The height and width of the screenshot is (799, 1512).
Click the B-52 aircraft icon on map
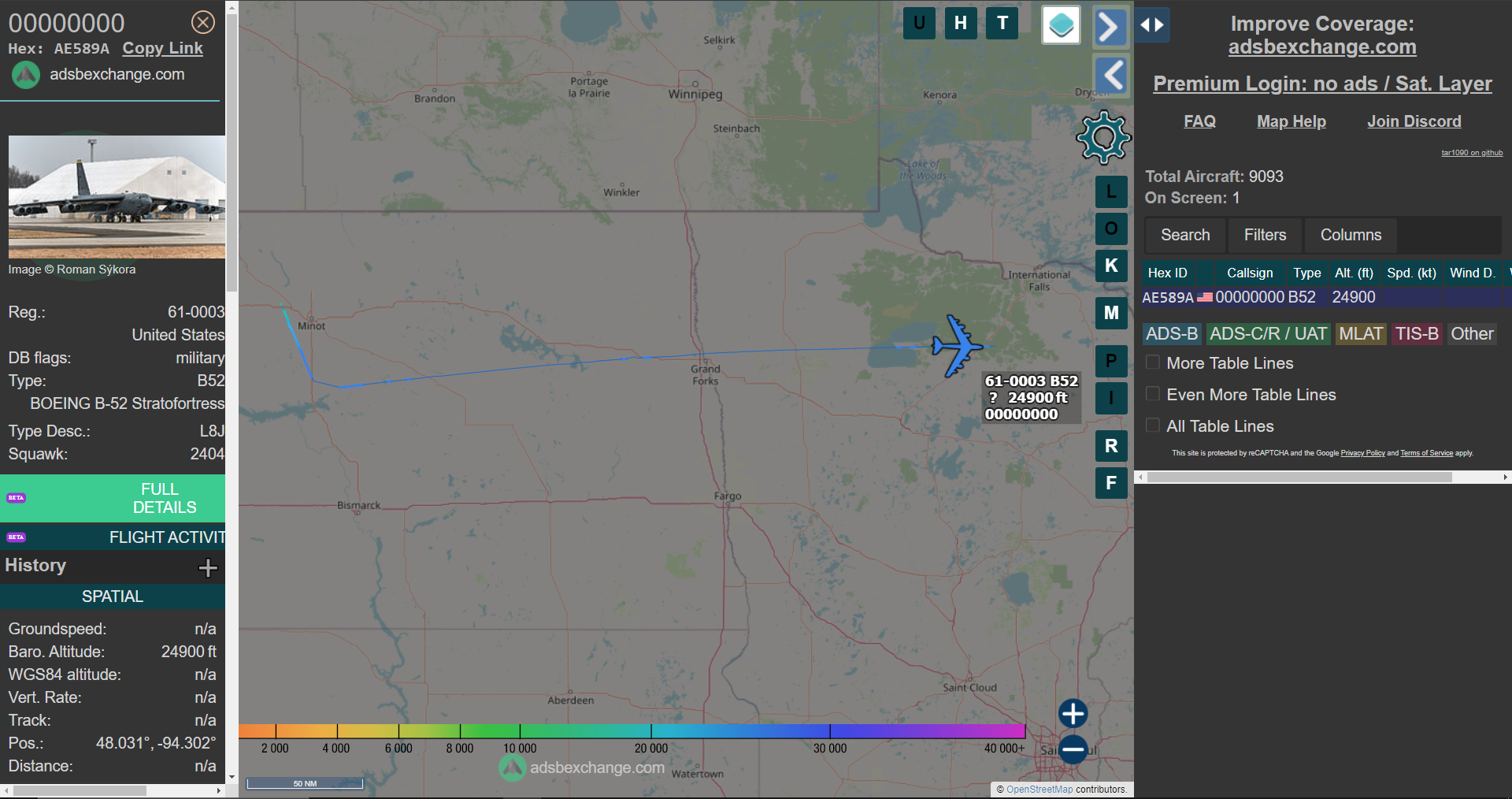pyautogui.click(x=958, y=346)
